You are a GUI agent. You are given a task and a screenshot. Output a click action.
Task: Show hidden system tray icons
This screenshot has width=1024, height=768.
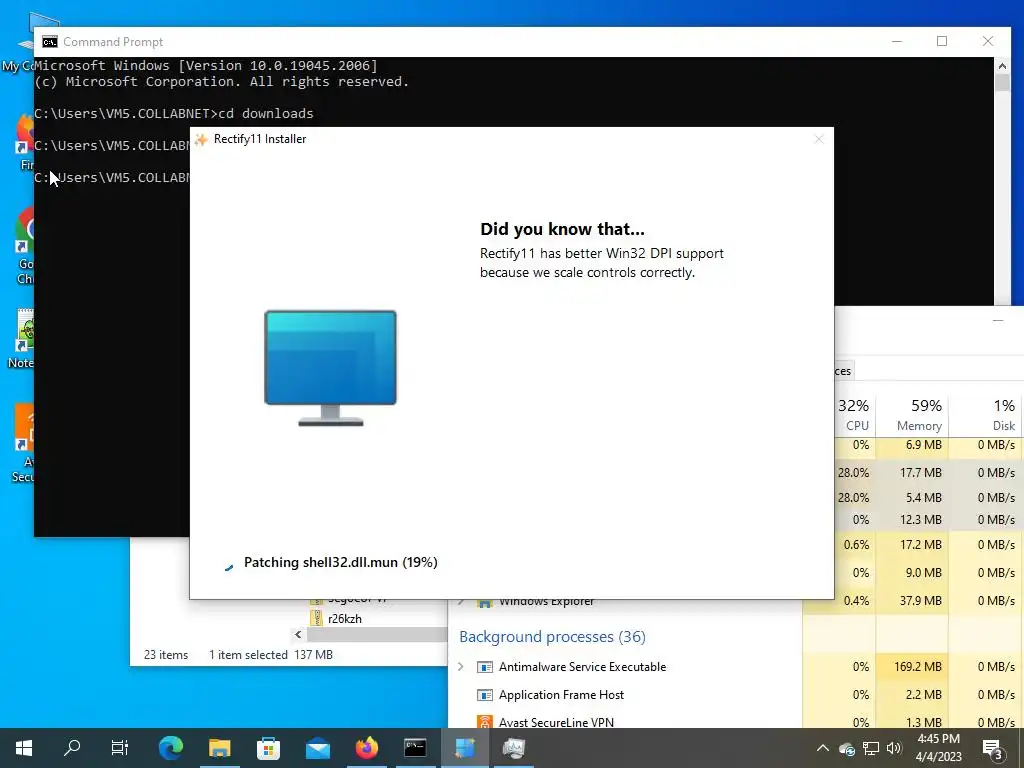pos(823,748)
